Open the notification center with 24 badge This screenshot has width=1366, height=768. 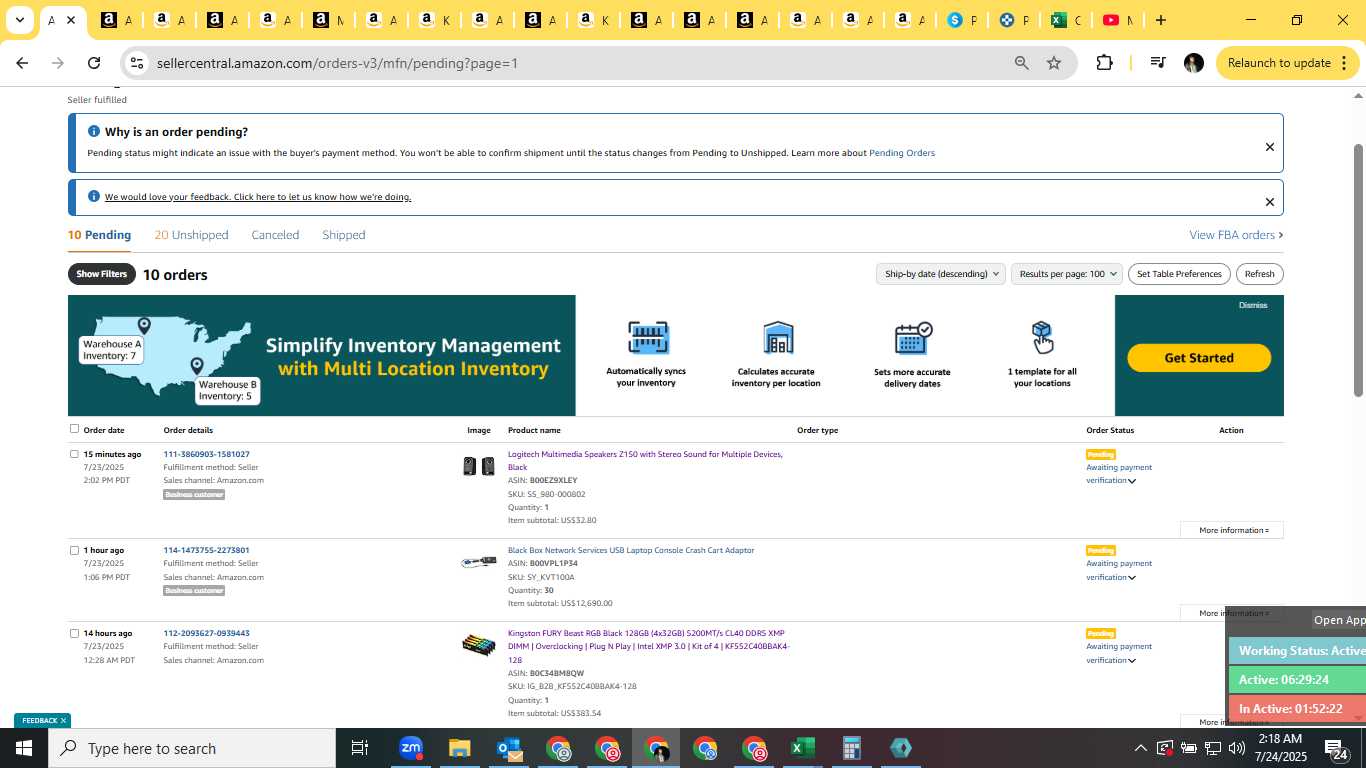pos(1337,749)
